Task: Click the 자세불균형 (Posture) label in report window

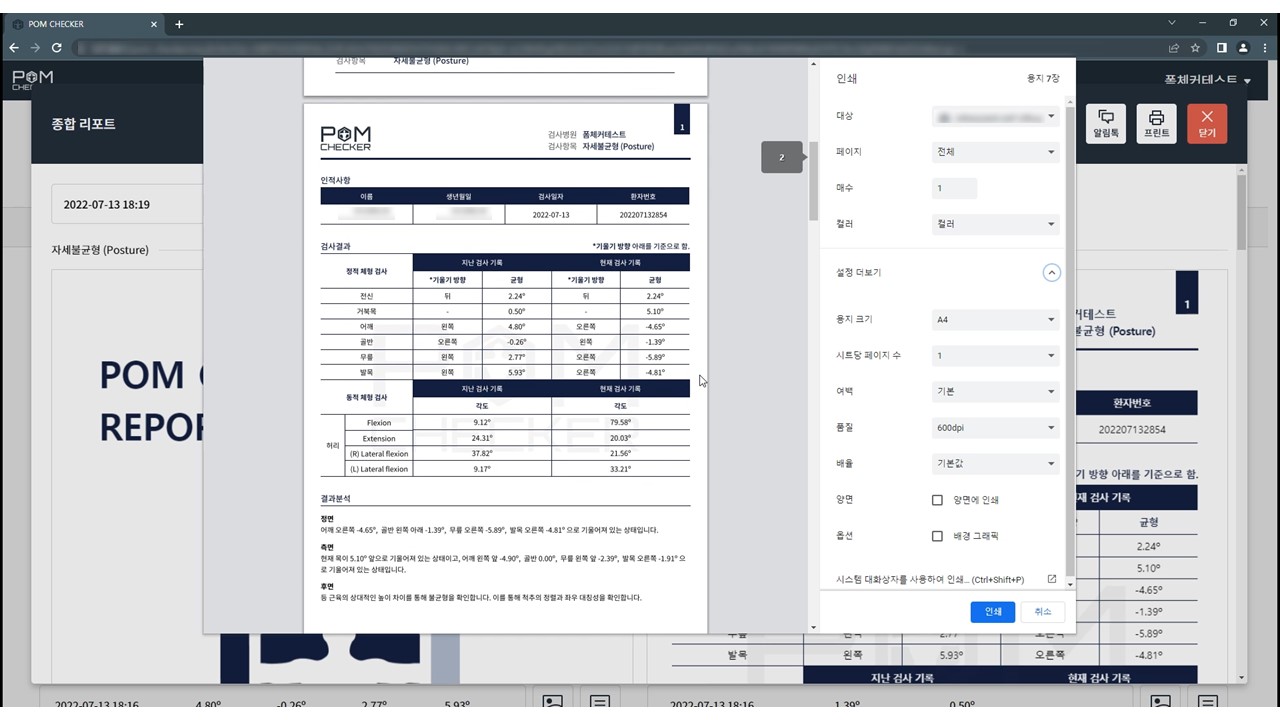Action: [x=100, y=250]
